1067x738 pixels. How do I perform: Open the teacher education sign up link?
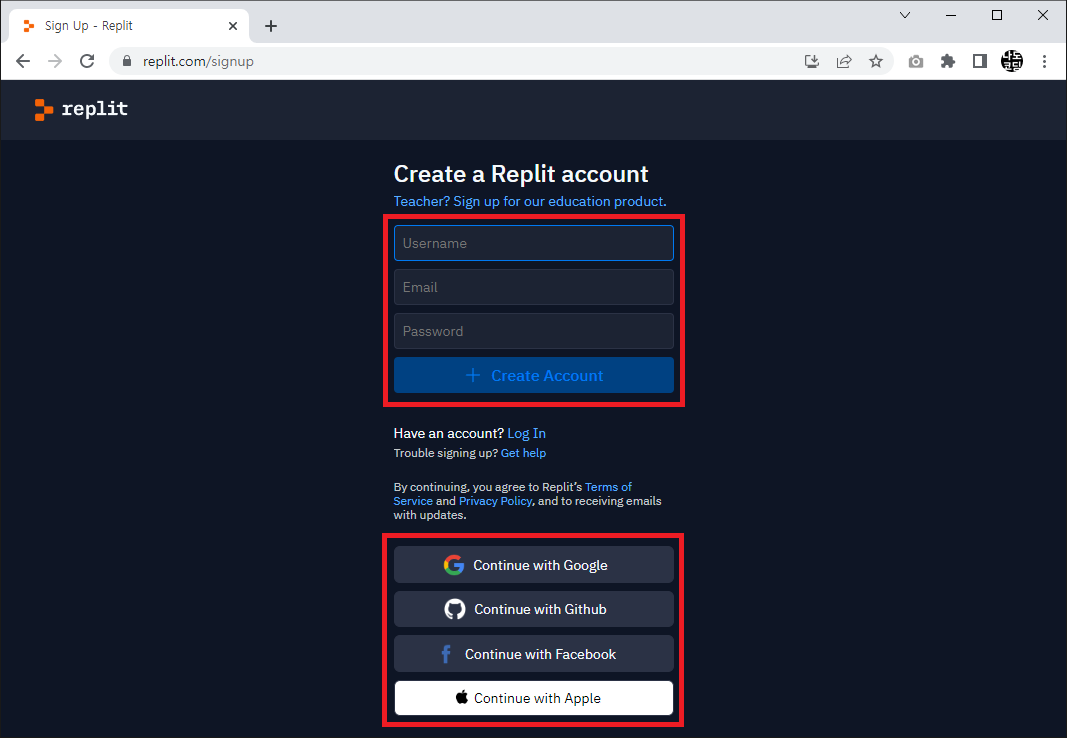point(530,201)
